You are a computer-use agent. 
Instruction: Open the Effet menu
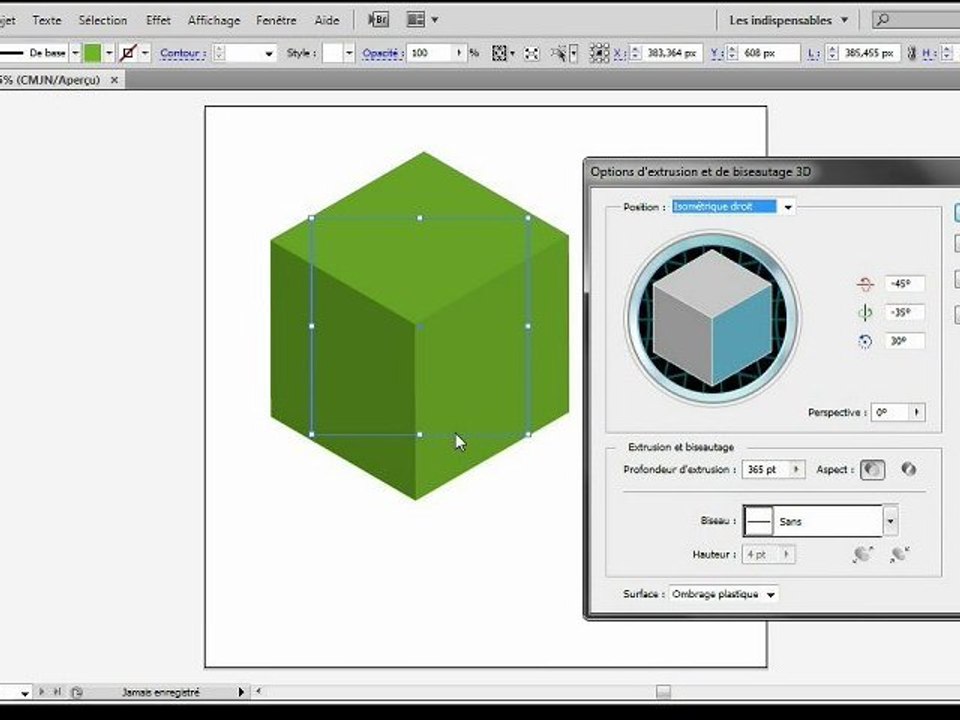(x=158, y=20)
